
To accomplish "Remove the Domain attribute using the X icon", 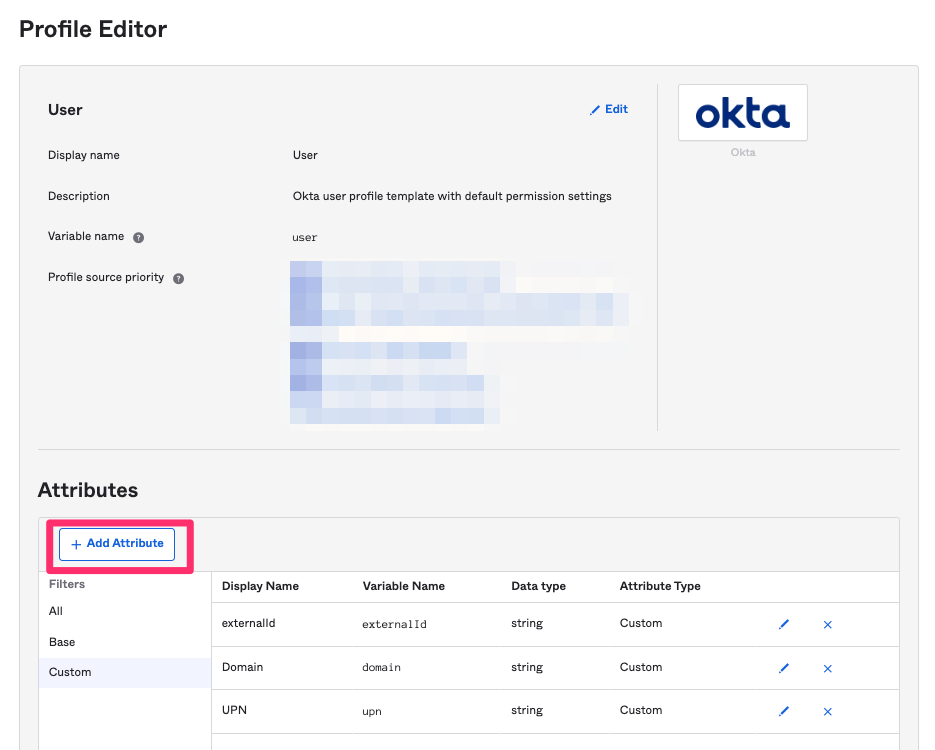I will tap(827, 668).
